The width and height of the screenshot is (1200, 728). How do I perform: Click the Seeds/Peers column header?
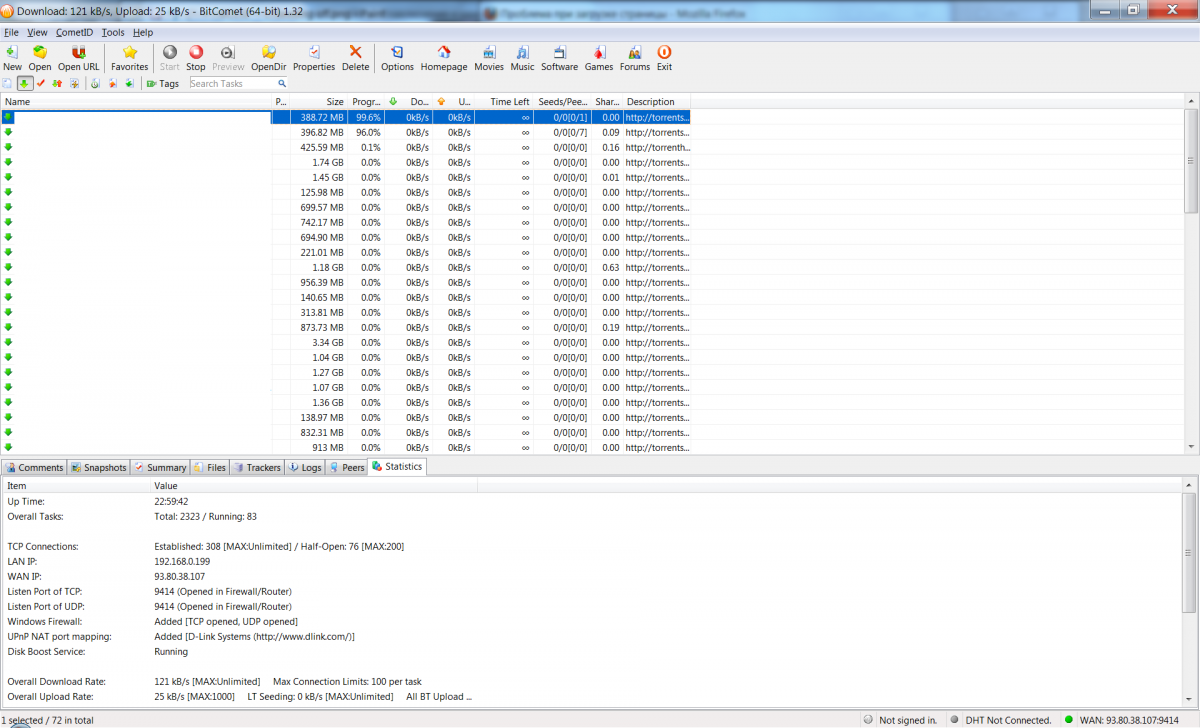563,102
